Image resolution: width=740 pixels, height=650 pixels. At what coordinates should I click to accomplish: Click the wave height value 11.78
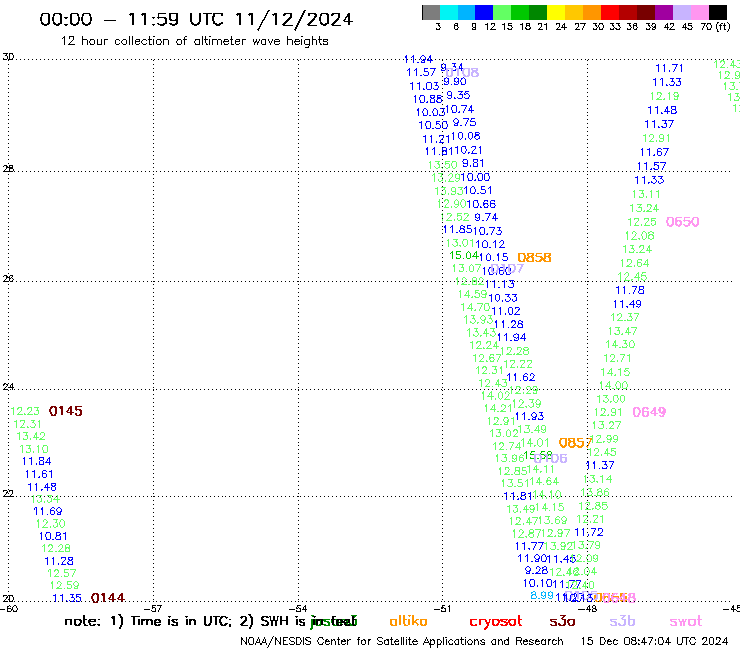[630, 290]
